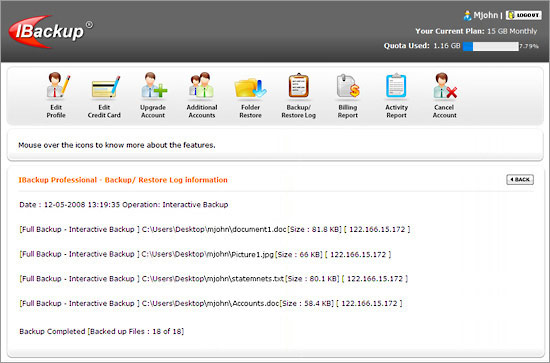
Task: Select the Upgrade Account icon
Action: 154,85
